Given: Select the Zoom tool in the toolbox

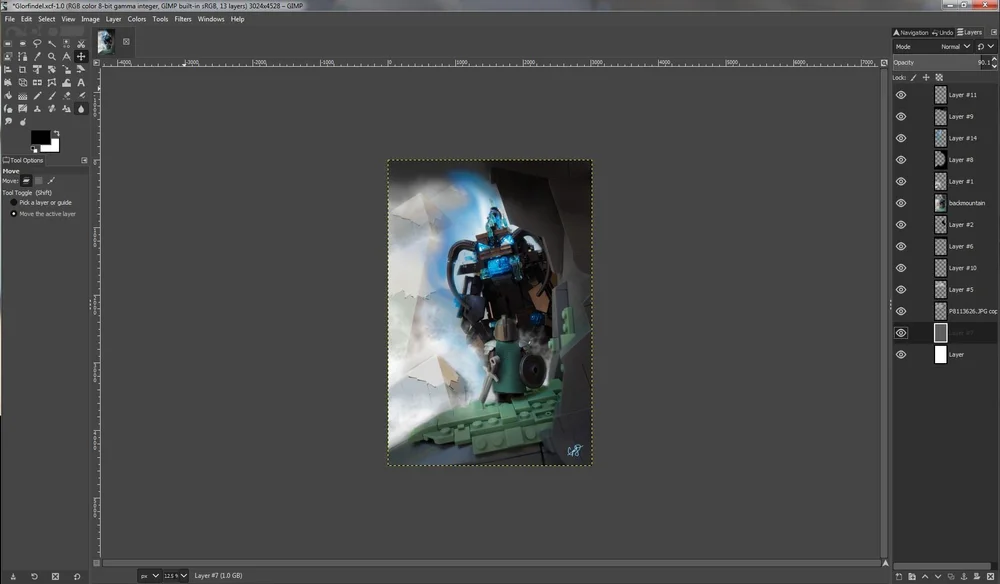Looking at the screenshot, I should tap(51, 56).
